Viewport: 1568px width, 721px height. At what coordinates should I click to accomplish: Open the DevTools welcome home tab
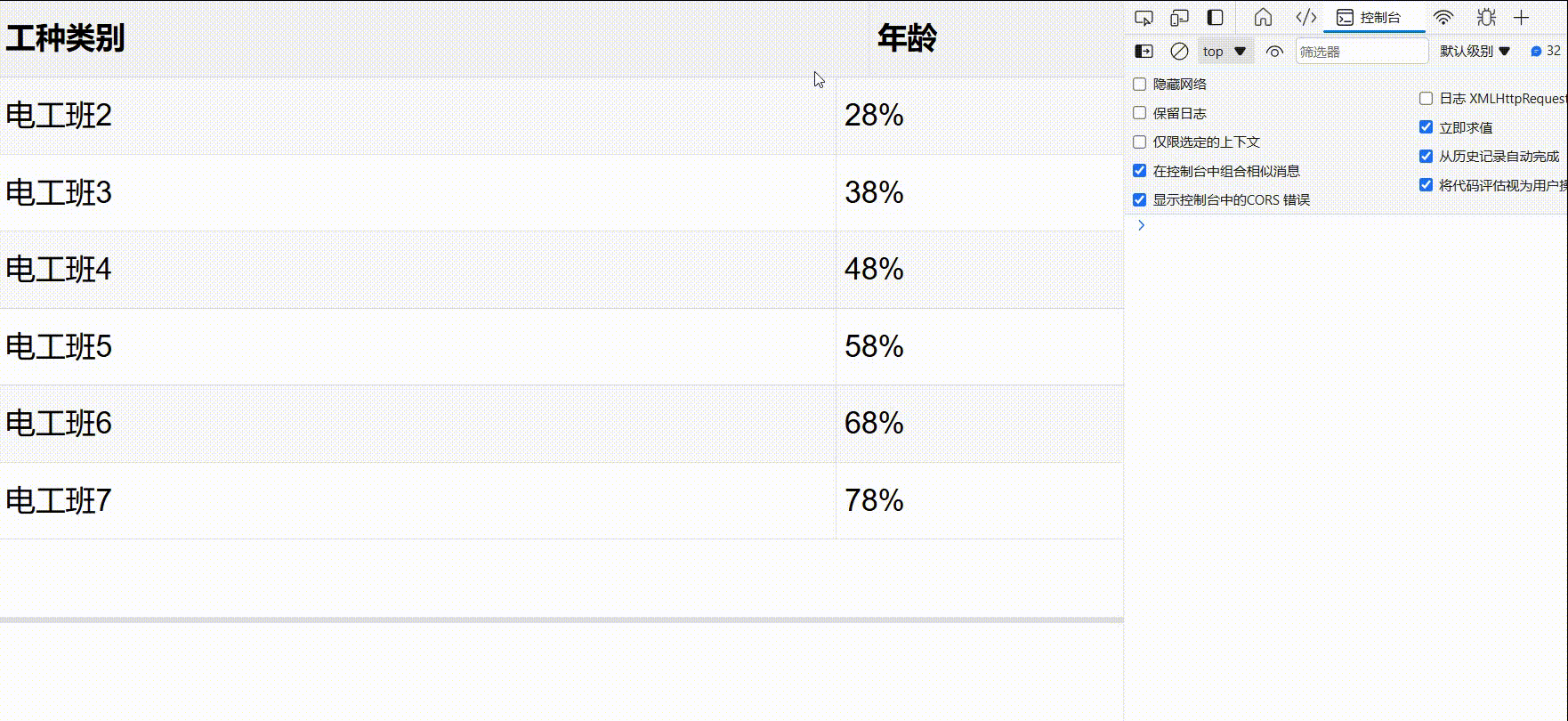point(1263,18)
